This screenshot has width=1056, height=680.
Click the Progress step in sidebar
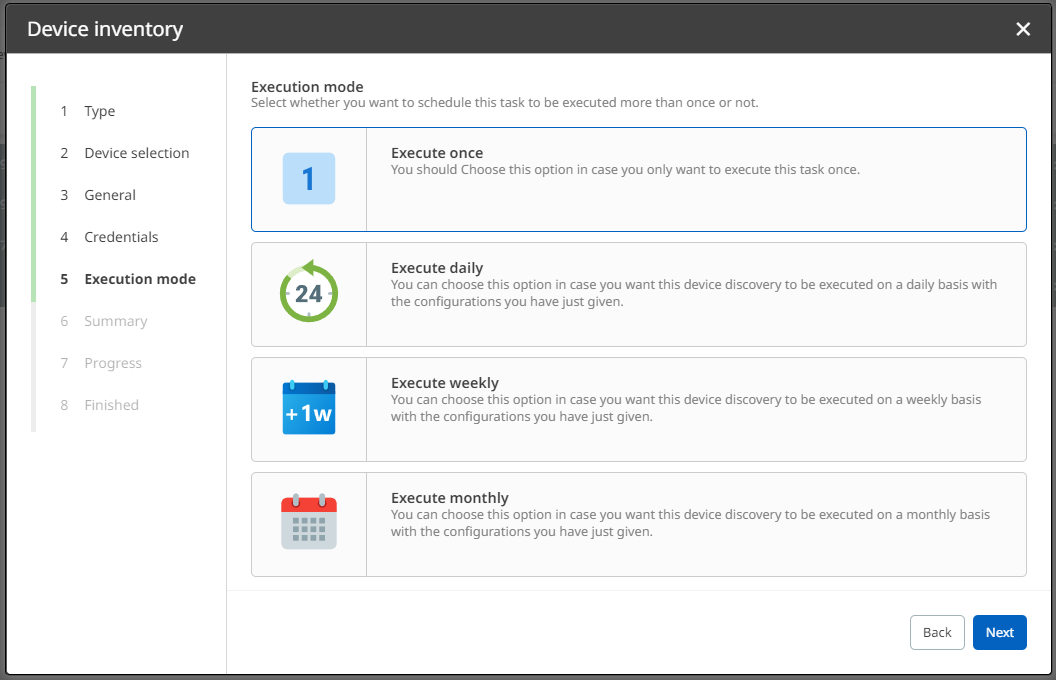point(113,363)
